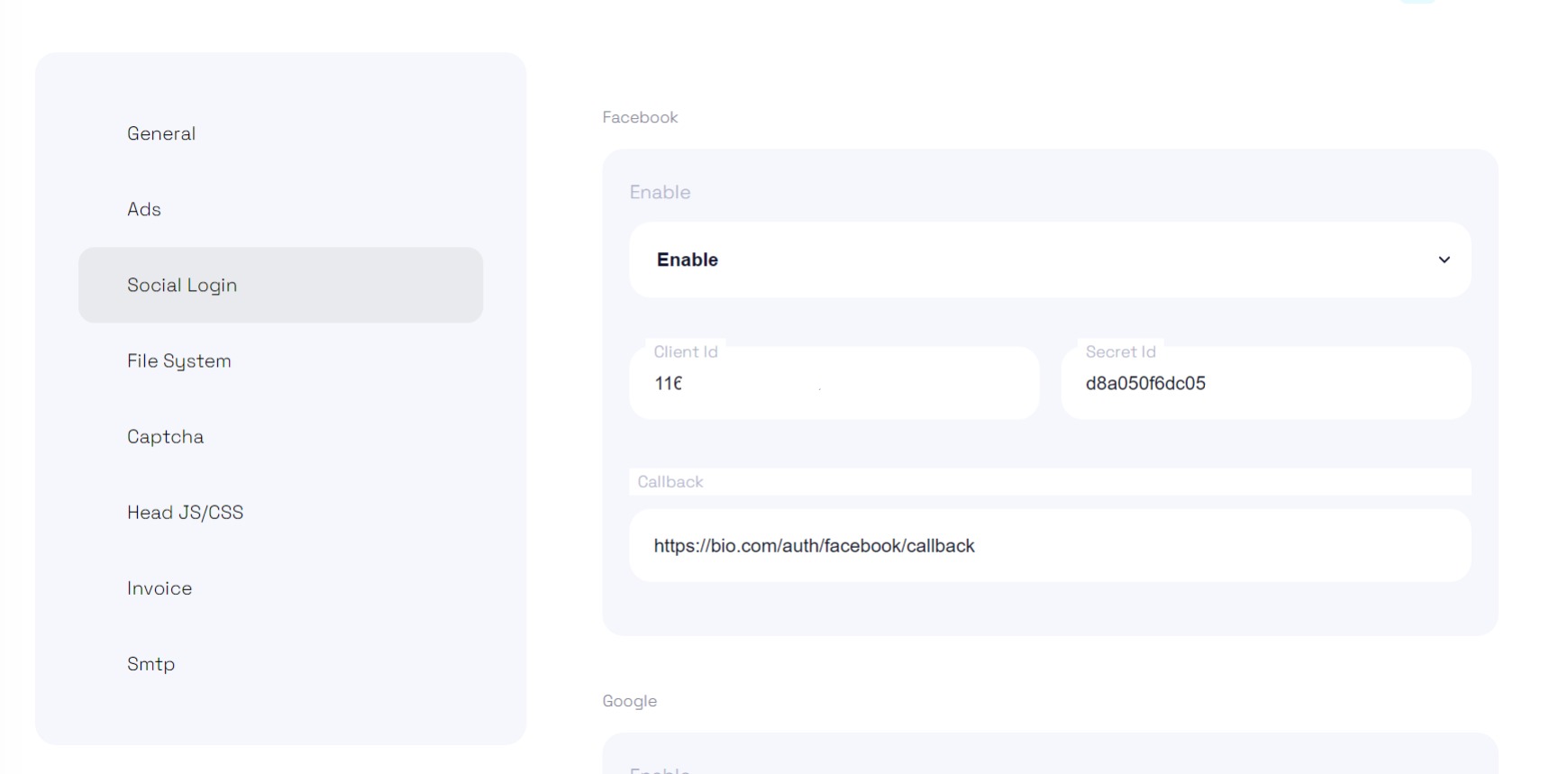Click the Google settings card's Enable label

click(660, 769)
